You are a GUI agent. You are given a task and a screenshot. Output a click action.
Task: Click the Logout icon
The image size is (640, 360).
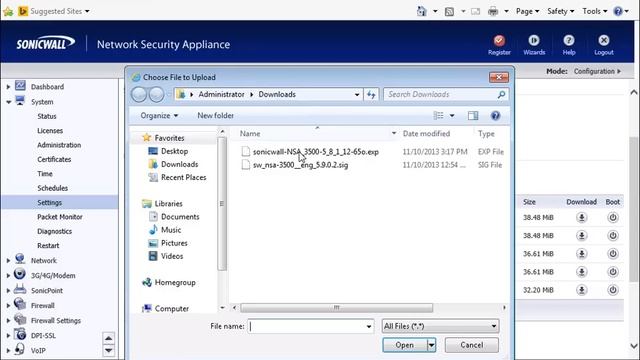(x=604, y=40)
